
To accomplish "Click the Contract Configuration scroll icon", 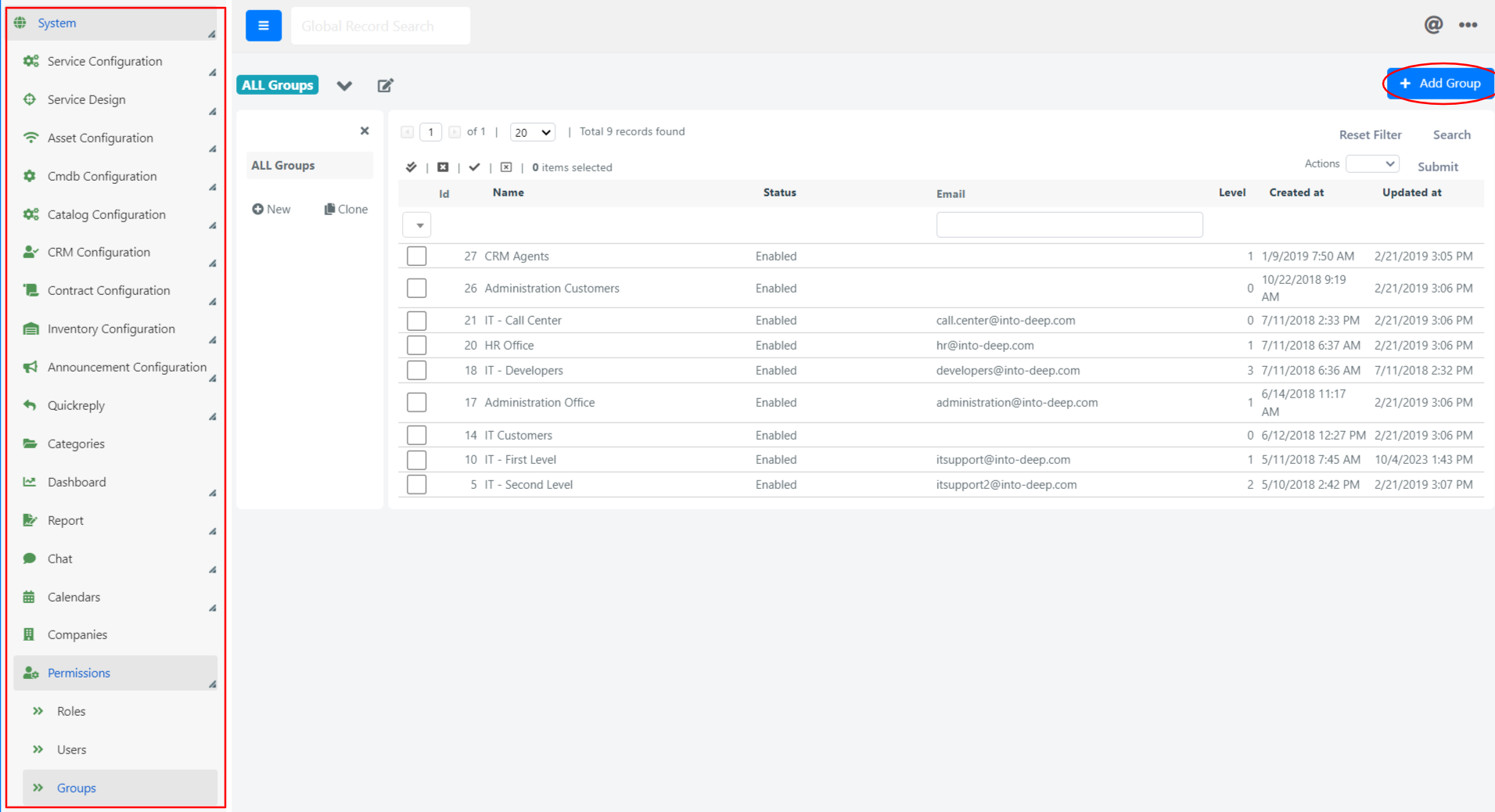I will (31, 290).
